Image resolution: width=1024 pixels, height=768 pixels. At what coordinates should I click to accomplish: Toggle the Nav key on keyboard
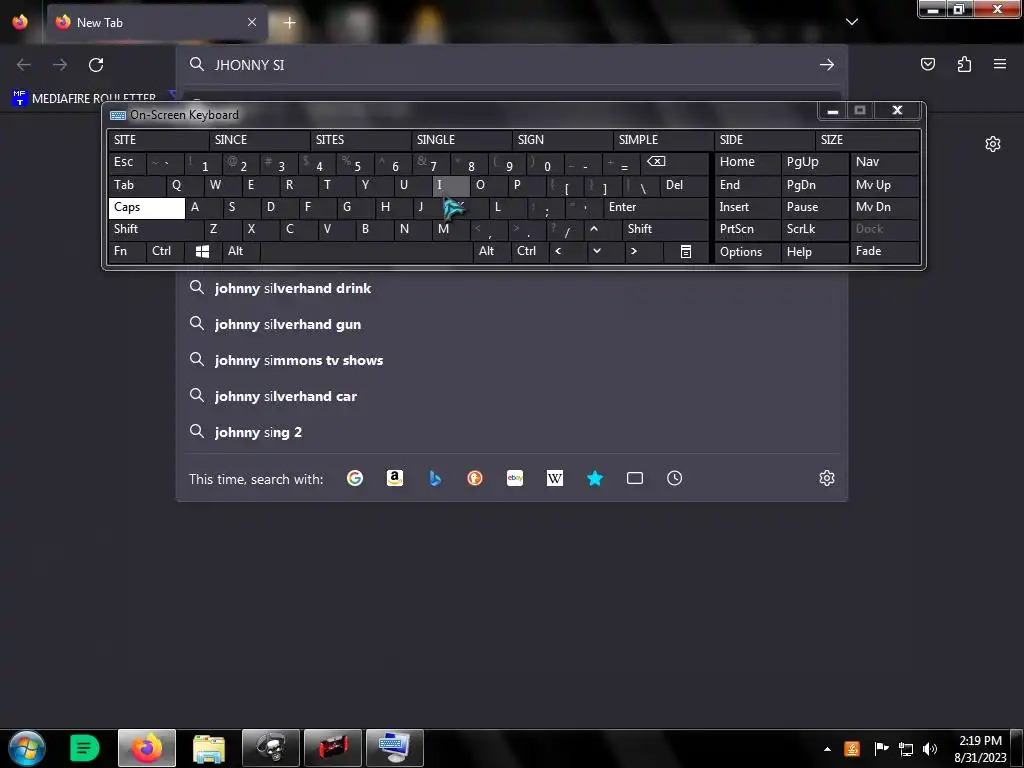click(x=884, y=162)
